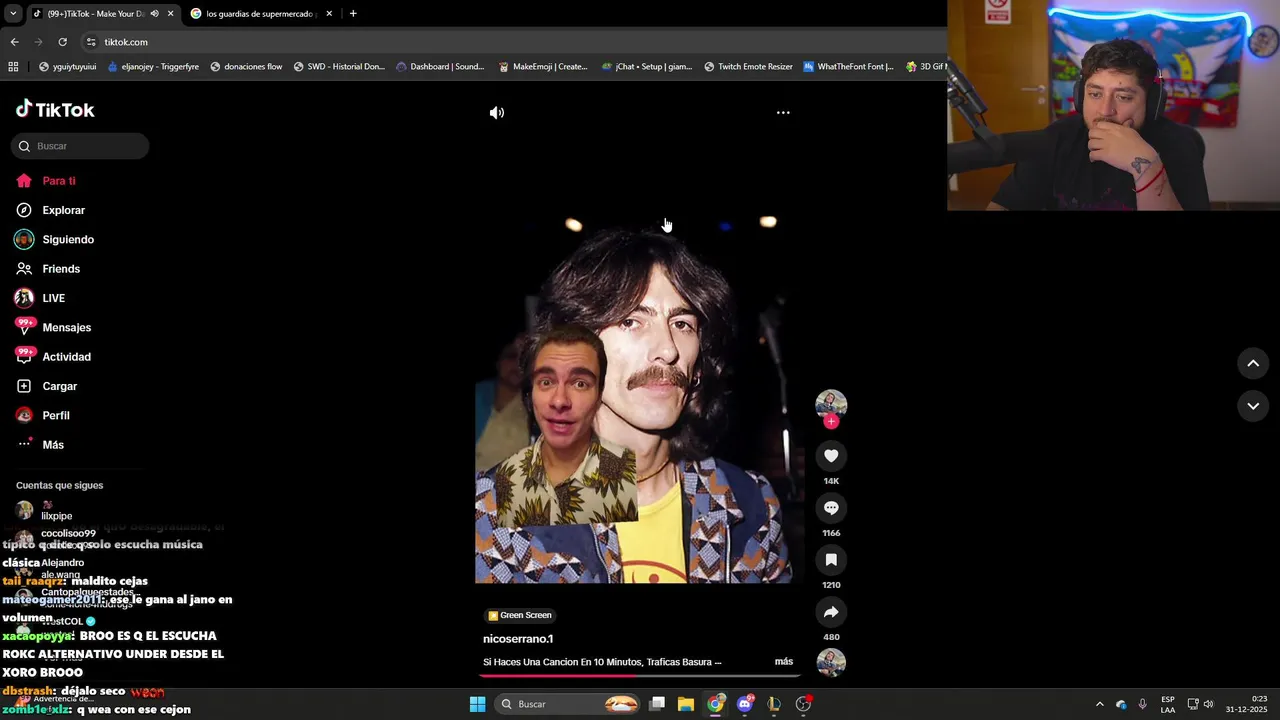Switch to Chrome on the taskbar

[715, 704]
